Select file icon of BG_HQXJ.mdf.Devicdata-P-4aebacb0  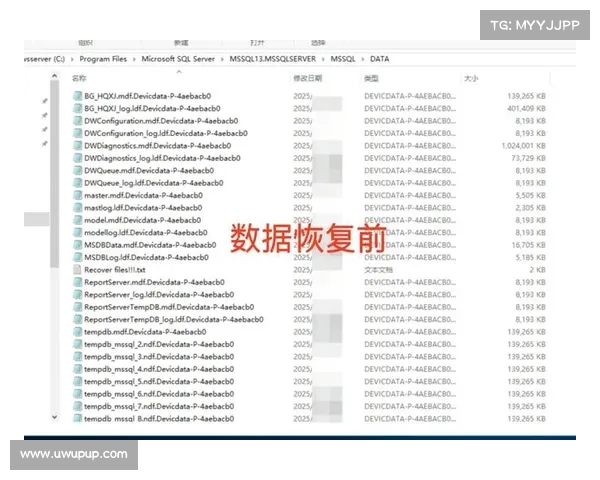pos(78,96)
